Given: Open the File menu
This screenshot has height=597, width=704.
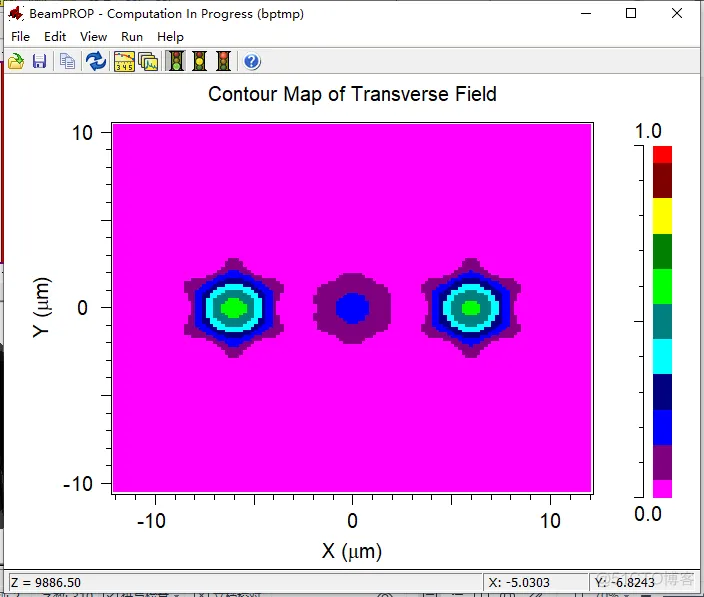Looking at the screenshot, I should pyautogui.click(x=20, y=37).
